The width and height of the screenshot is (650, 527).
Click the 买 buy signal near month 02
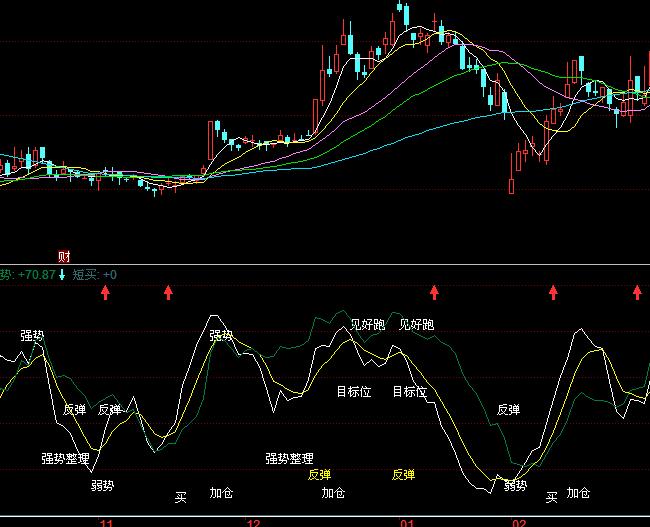551,497
